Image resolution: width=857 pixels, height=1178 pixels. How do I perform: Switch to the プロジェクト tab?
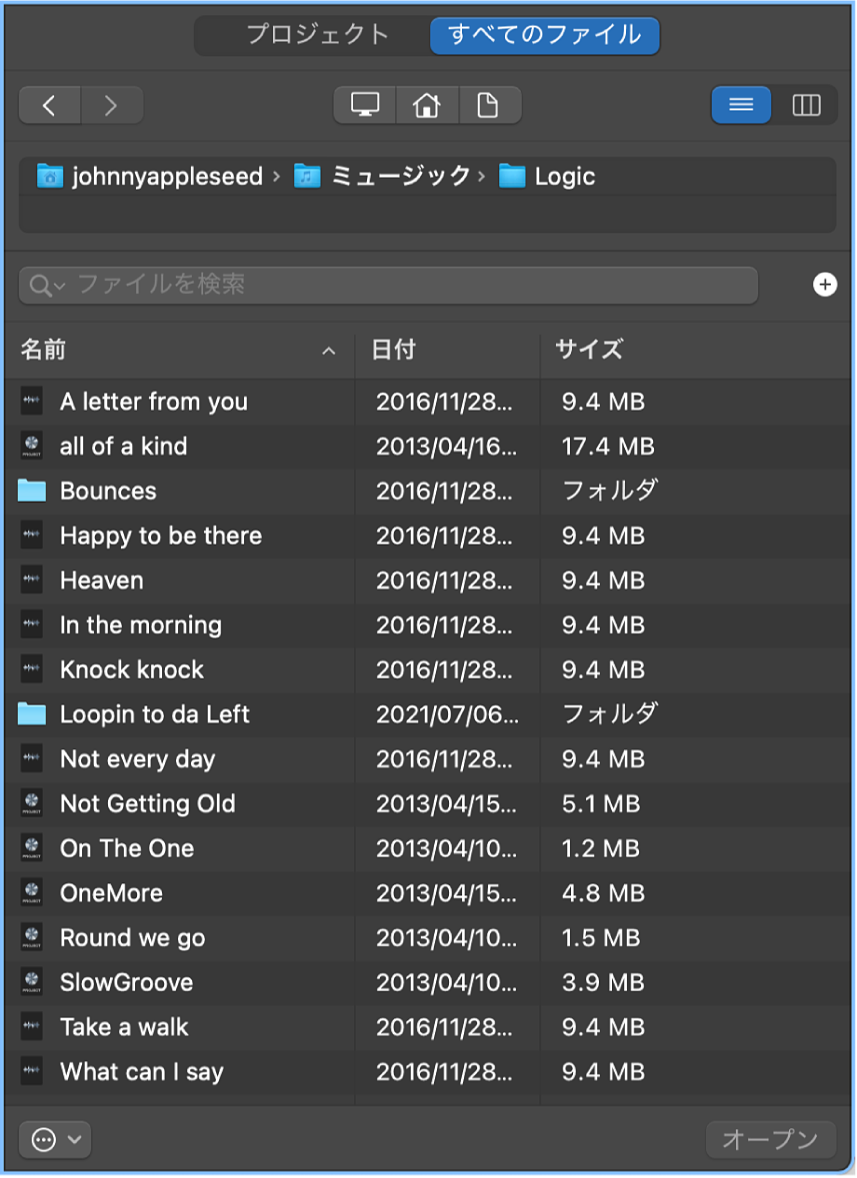click(x=319, y=35)
